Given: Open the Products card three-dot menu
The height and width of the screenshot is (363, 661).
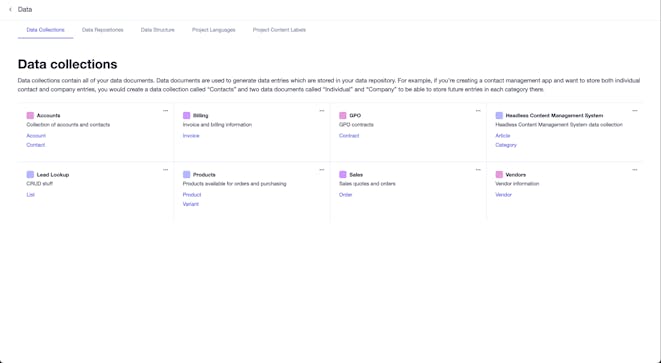Looking at the screenshot, I should tap(322, 170).
